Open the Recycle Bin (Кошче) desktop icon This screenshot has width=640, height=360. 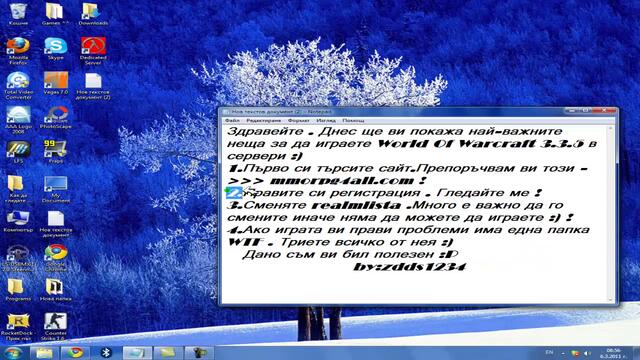tap(18, 14)
